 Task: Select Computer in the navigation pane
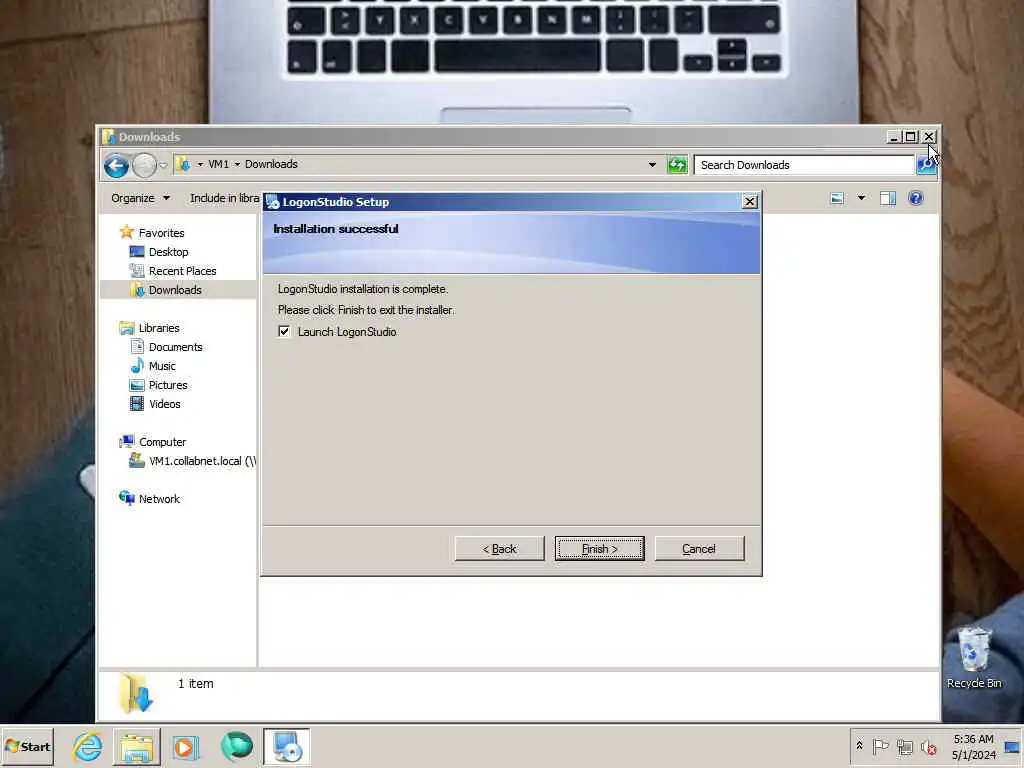[x=162, y=441]
